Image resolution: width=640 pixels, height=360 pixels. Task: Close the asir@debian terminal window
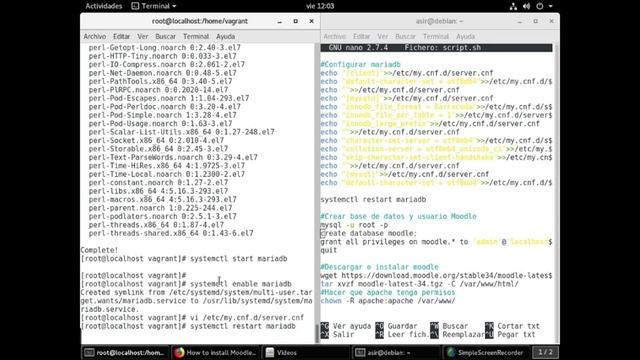[551, 21]
